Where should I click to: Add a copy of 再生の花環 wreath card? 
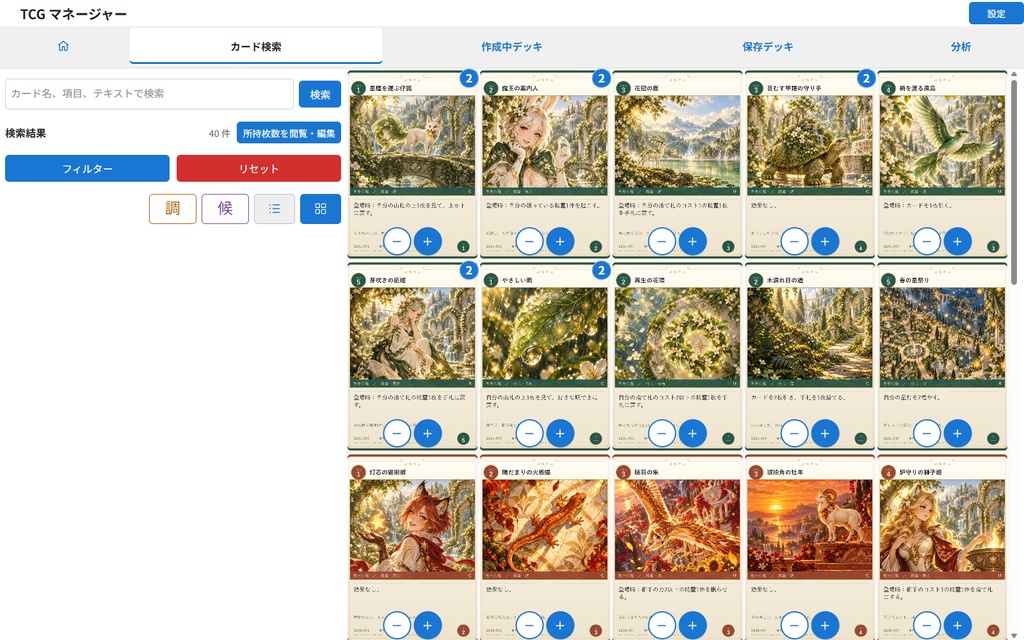click(x=693, y=434)
